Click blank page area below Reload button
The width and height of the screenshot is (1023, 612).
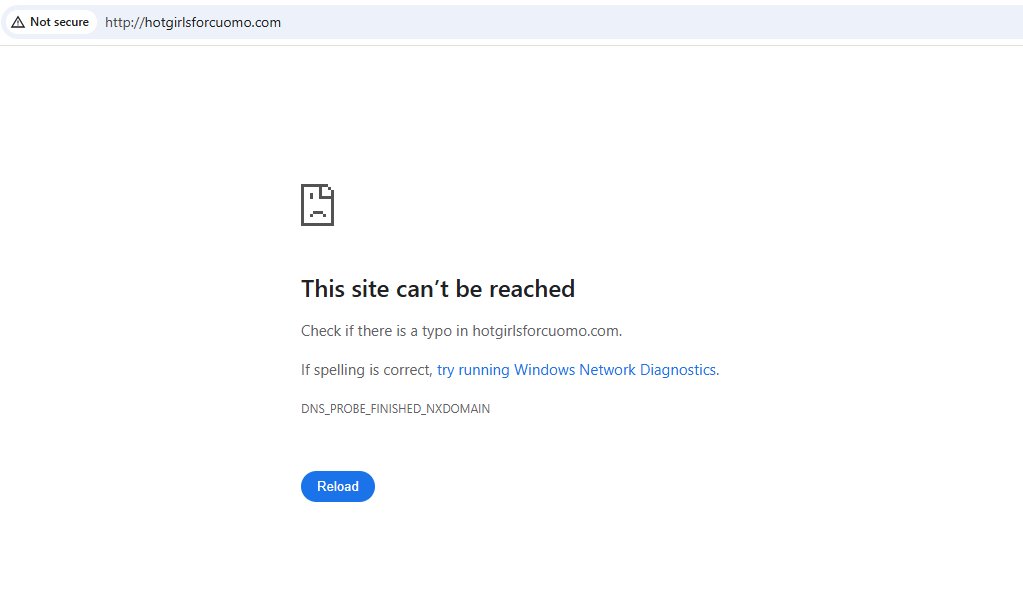click(x=338, y=560)
